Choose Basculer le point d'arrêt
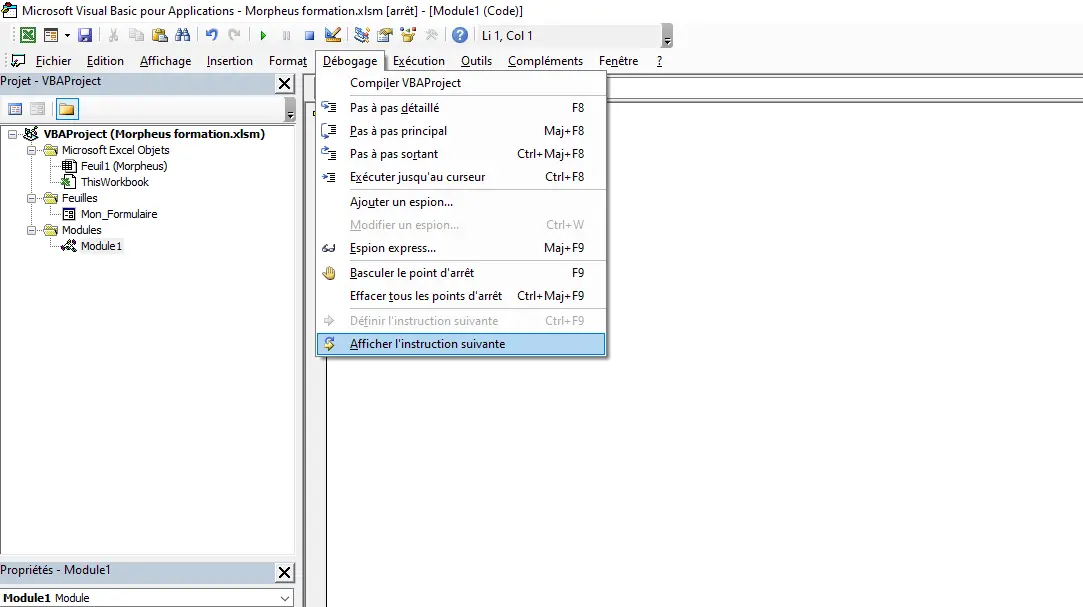The image size is (1083, 607). pyautogui.click(x=461, y=273)
